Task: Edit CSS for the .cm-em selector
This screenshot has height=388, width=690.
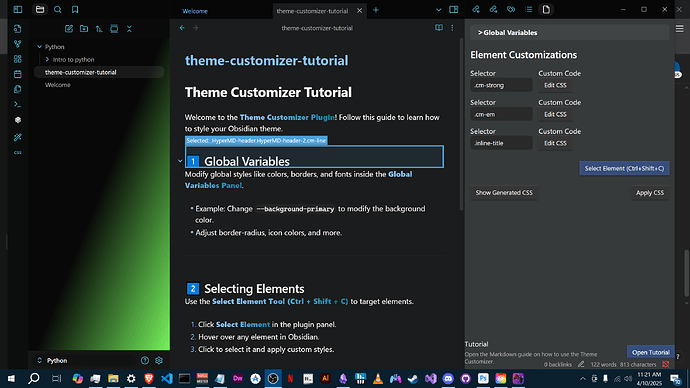Action: tap(555, 114)
